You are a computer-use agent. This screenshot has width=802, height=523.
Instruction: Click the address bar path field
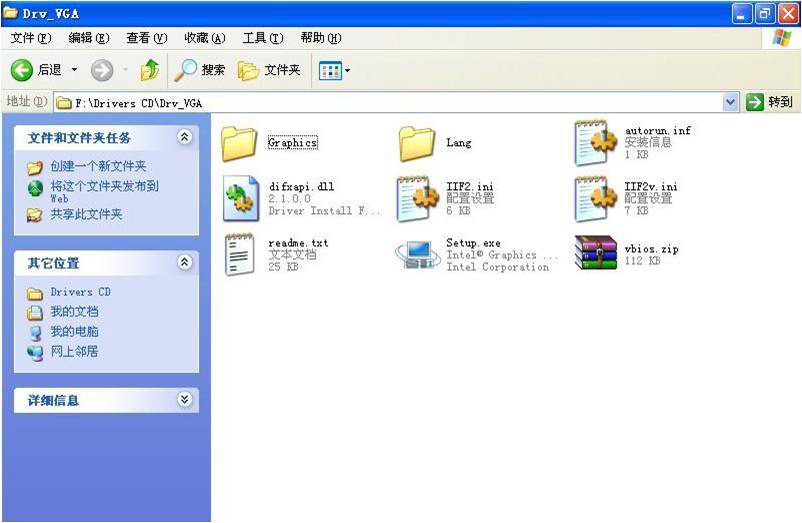tap(390, 102)
